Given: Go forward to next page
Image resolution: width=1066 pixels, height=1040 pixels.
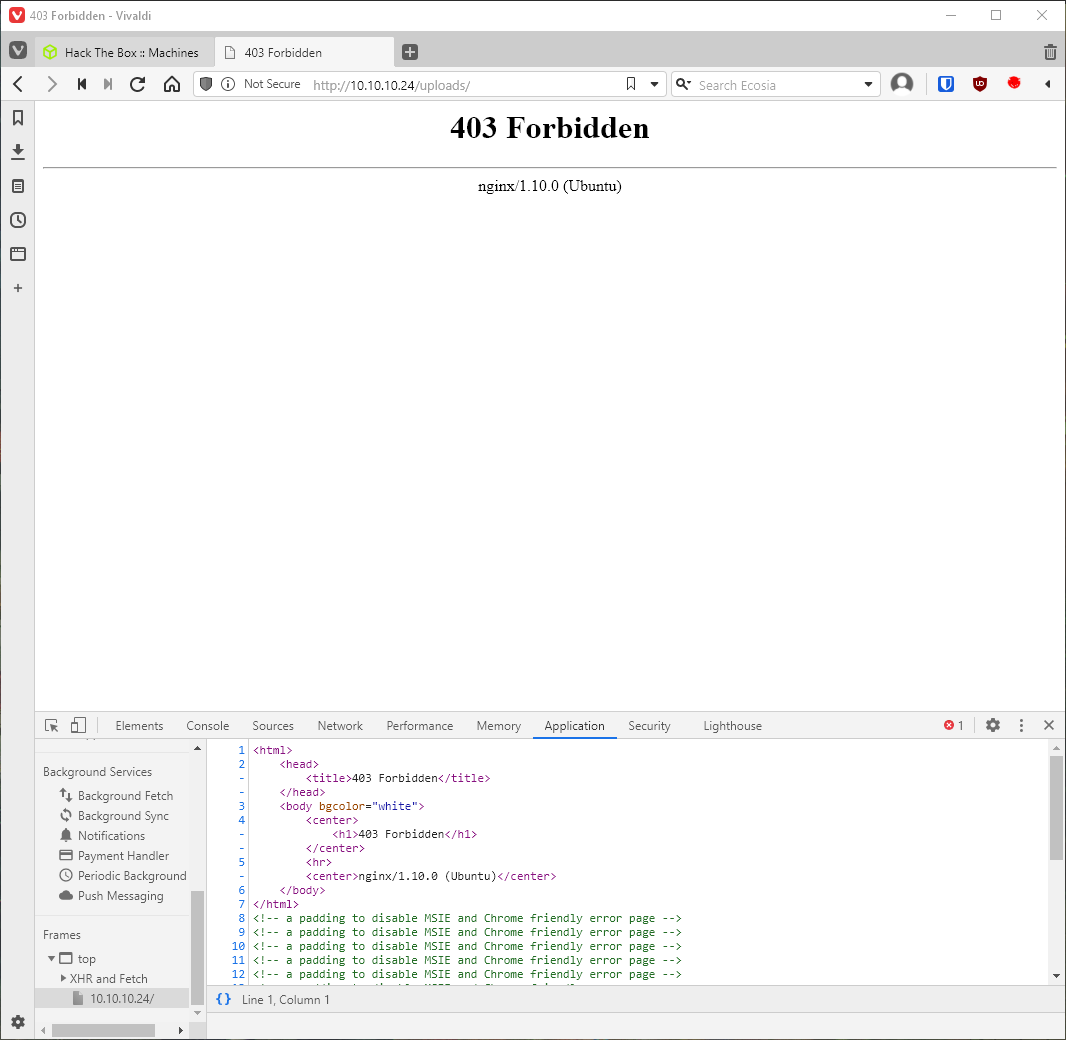Looking at the screenshot, I should point(52,84).
